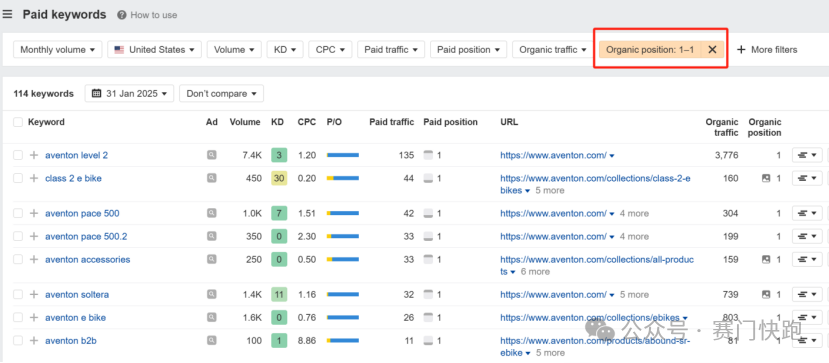Toggle the select-all checkbox in Keyword header
This screenshot has width=829, height=363.
tap(18, 122)
